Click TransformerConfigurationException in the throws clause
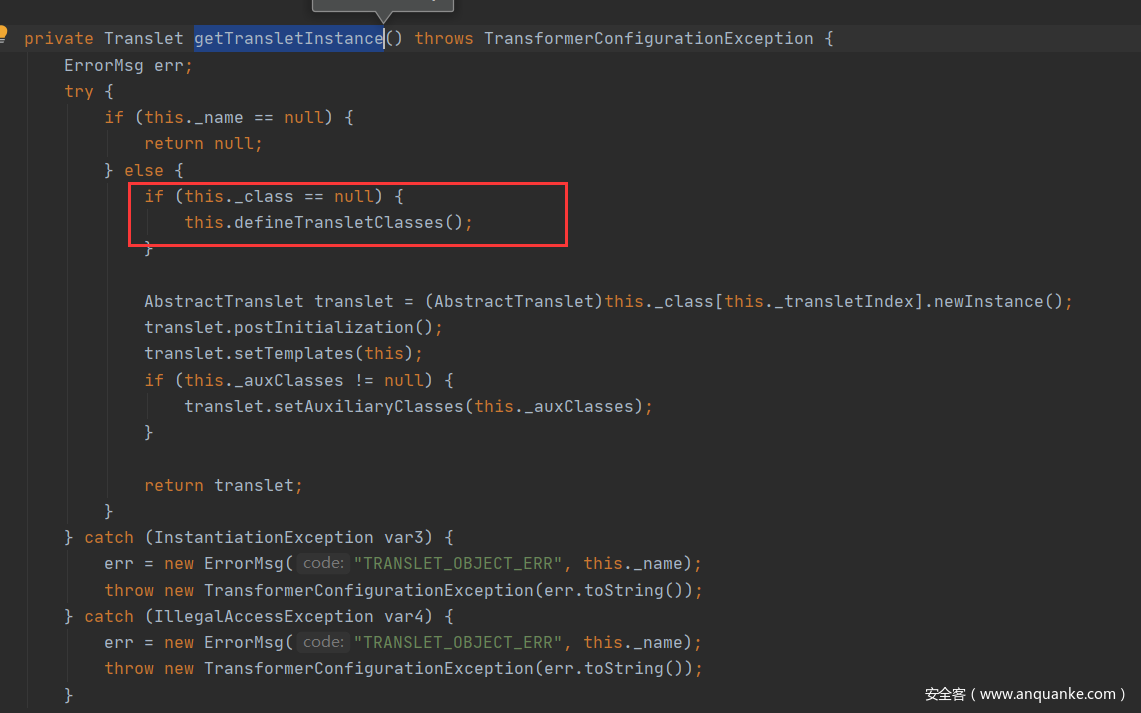1141x713 pixels. pyautogui.click(x=649, y=39)
